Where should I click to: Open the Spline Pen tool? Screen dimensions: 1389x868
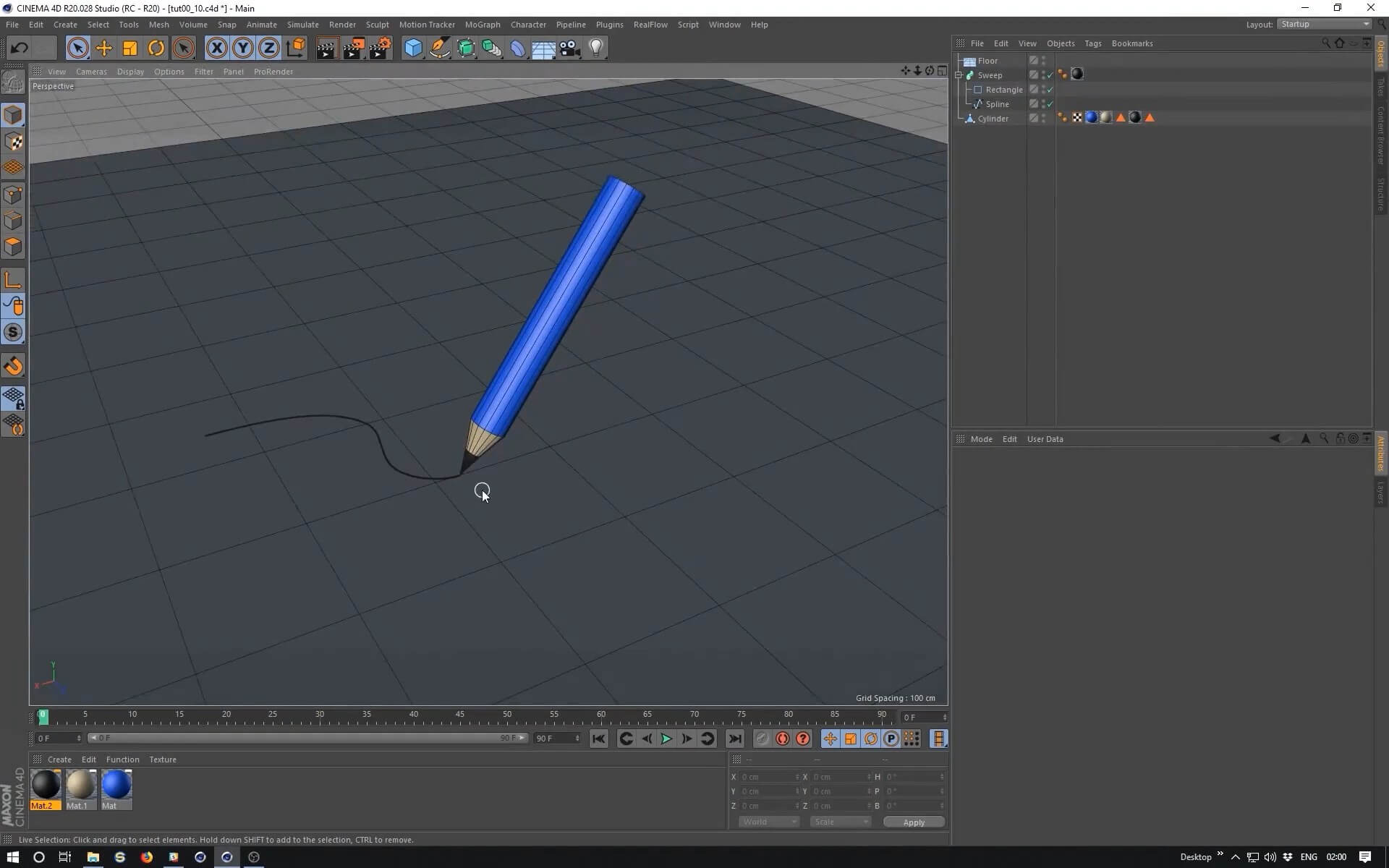pyautogui.click(x=439, y=48)
